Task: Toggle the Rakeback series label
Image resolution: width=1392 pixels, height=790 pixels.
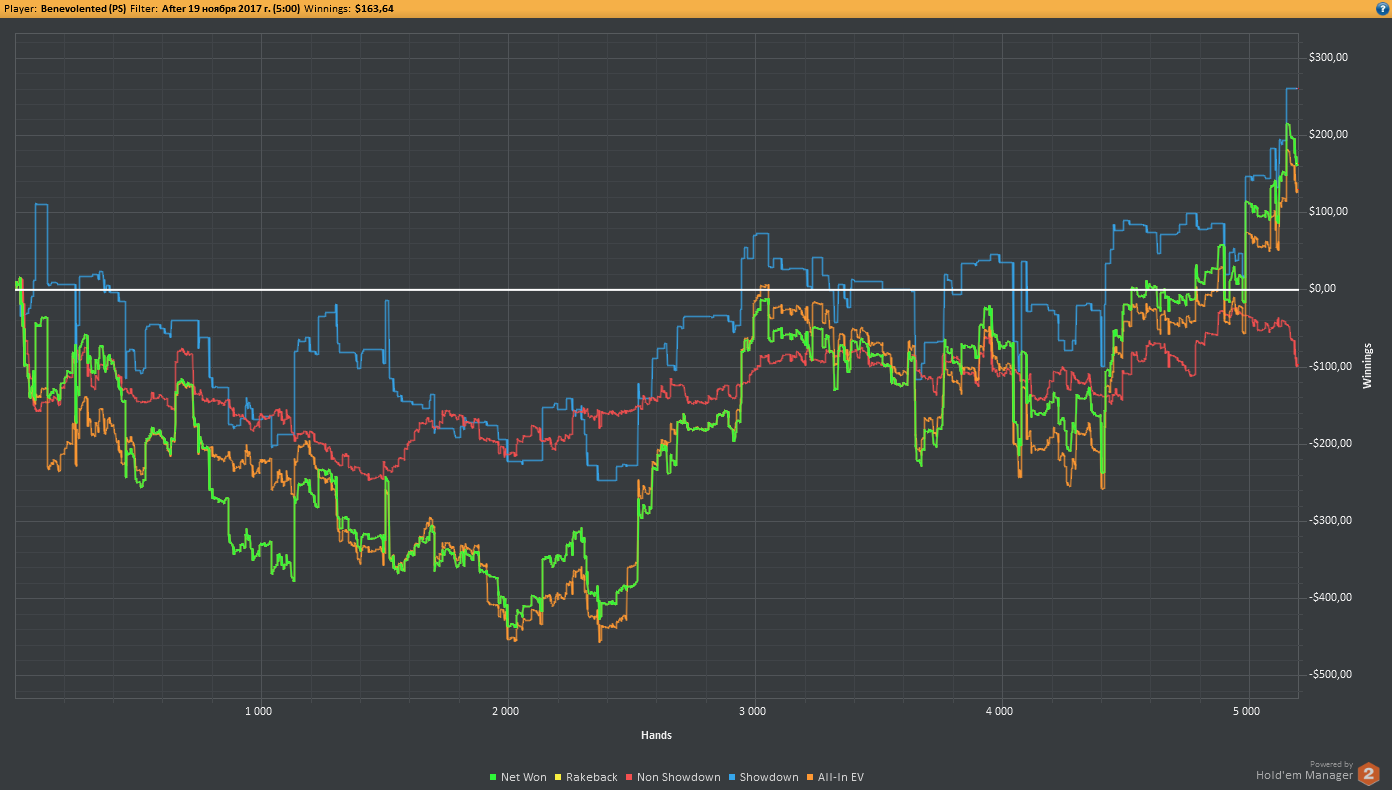Action: pos(591,777)
